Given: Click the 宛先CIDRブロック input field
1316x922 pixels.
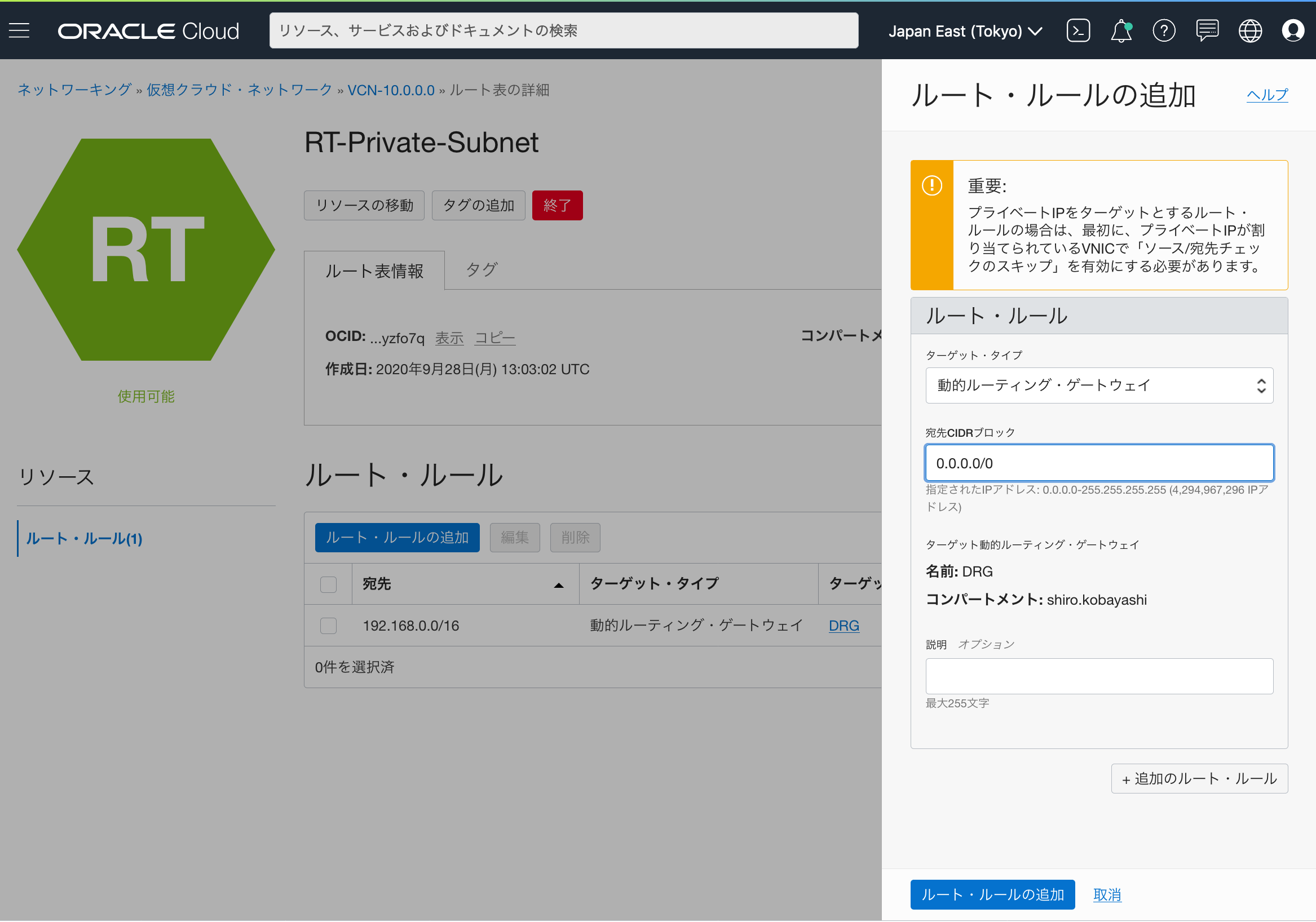Looking at the screenshot, I should point(1099,463).
